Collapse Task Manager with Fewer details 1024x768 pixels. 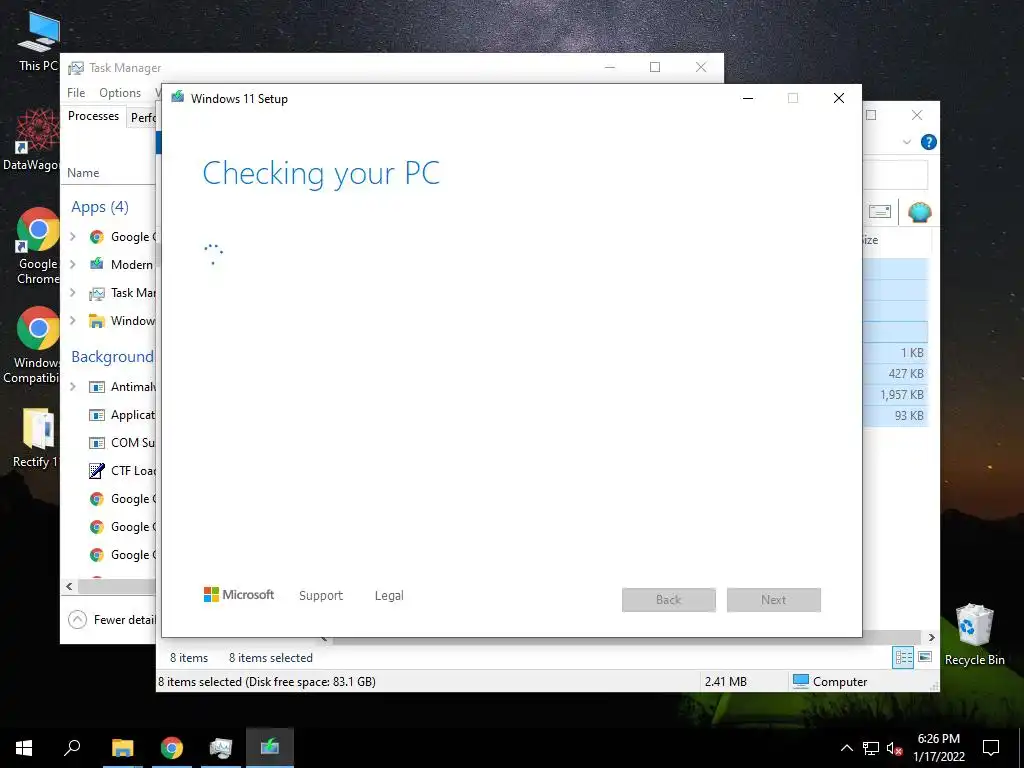point(112,620)
